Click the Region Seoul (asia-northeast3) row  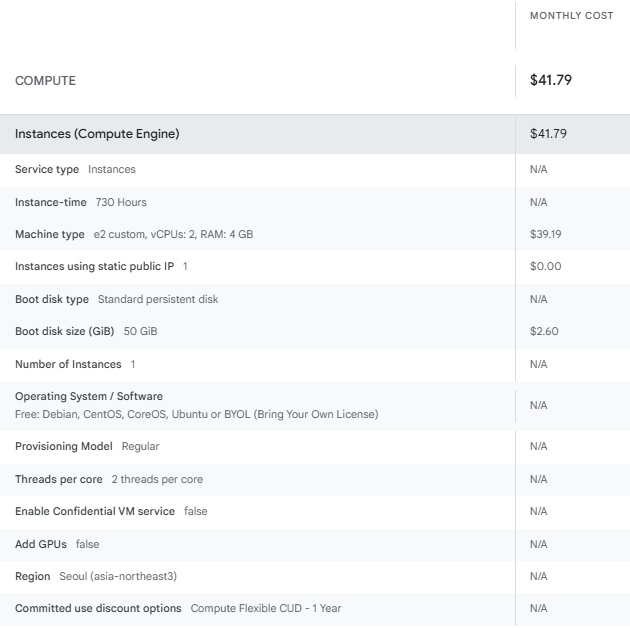(x=315, y=577)
